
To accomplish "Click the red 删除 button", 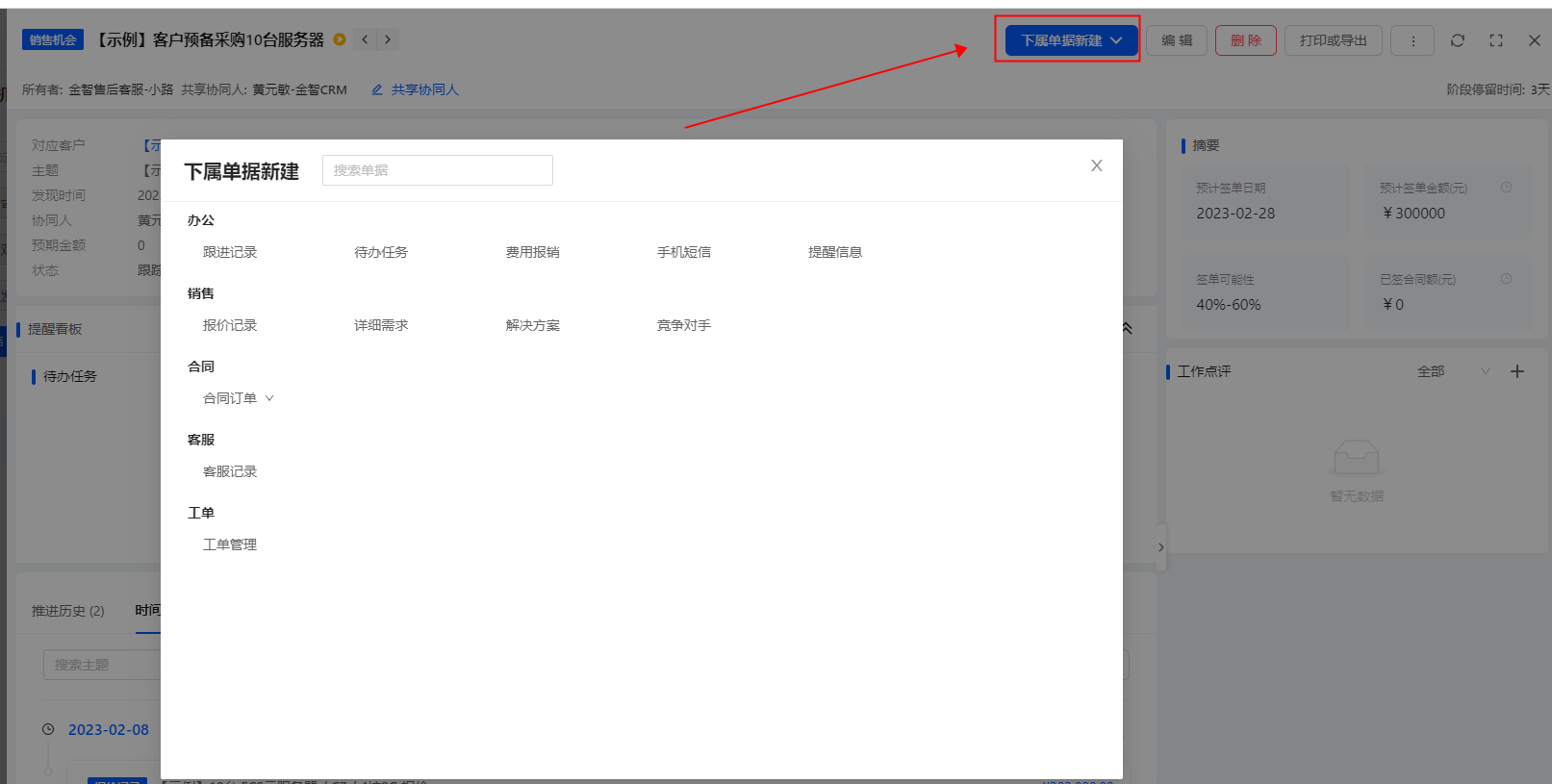I will click(1246, 40).
